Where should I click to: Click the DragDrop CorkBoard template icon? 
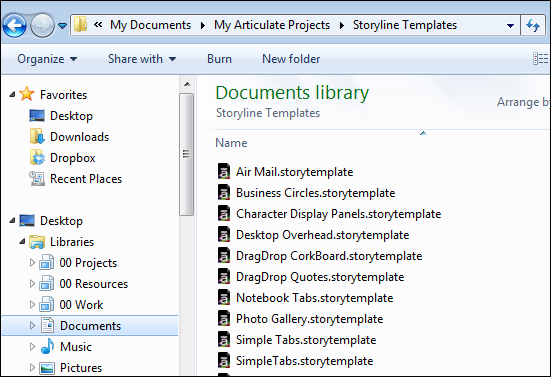(x=224, y=255)
